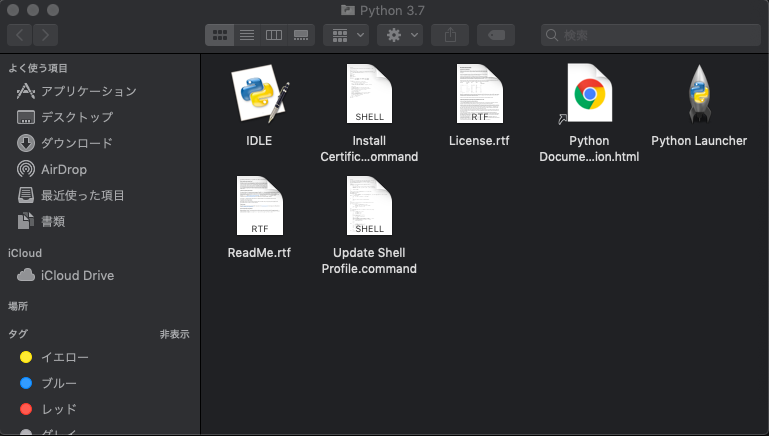Click the Edit Tags toolbar button
Image resolution: width=769 pixels, height=436 pixels.
(x=496, y=35)
